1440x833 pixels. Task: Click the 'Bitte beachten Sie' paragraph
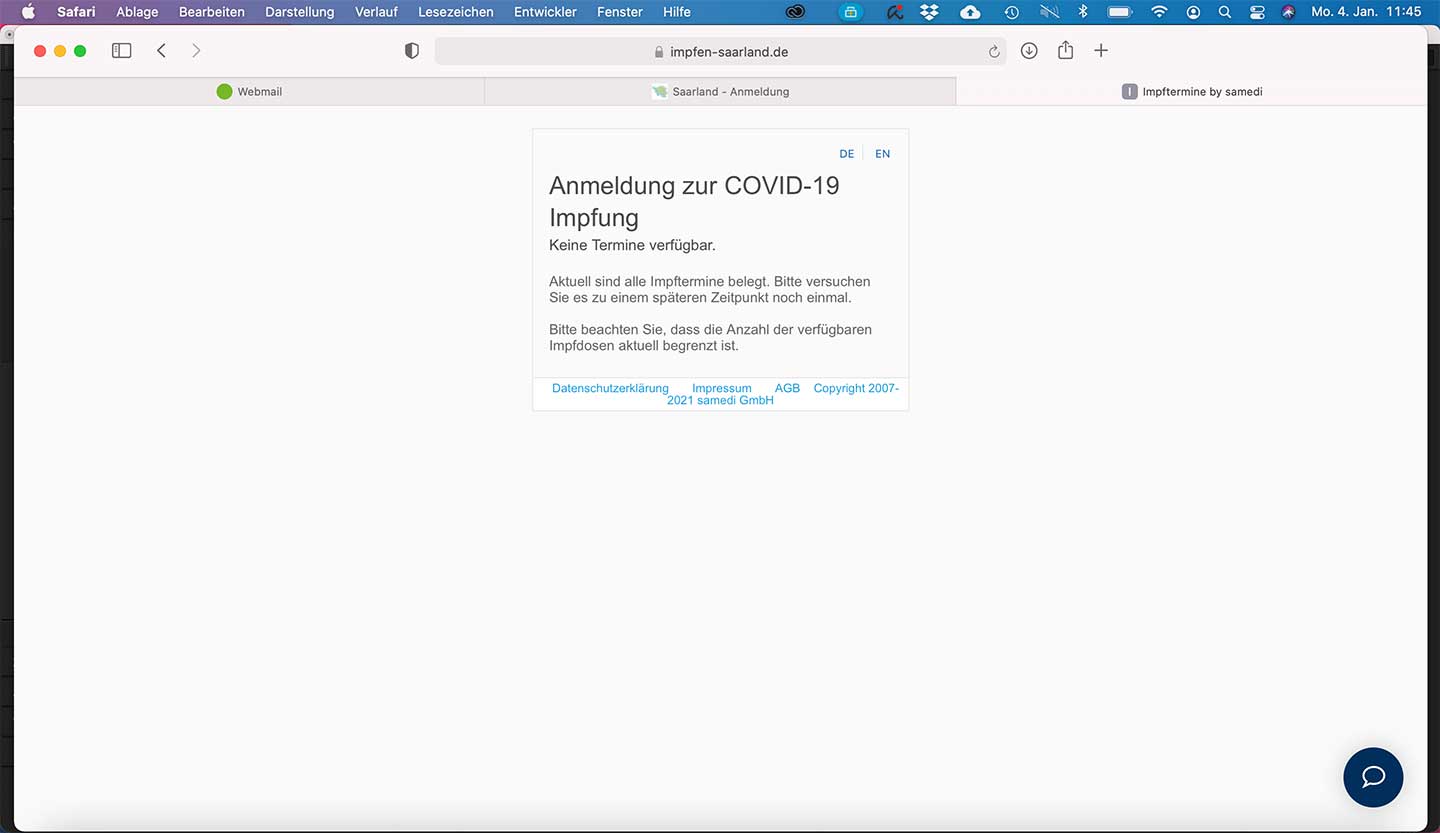pyautogui.click(x=710, y=337)
